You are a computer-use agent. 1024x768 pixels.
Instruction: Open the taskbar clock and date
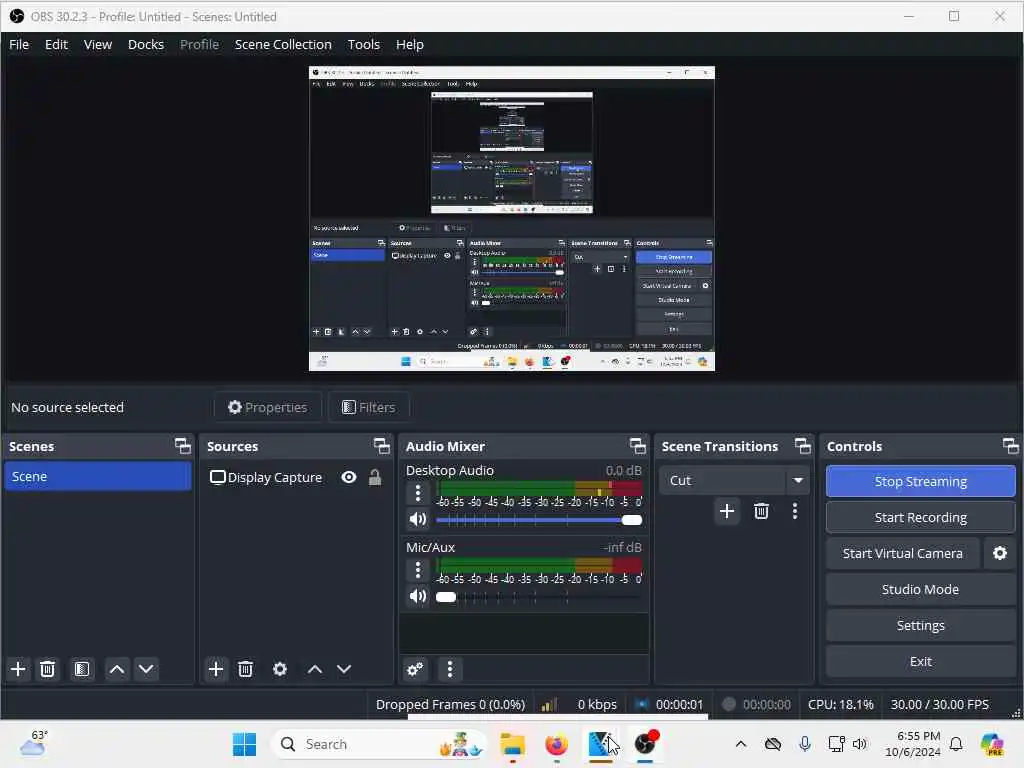[x=913, y=744]
